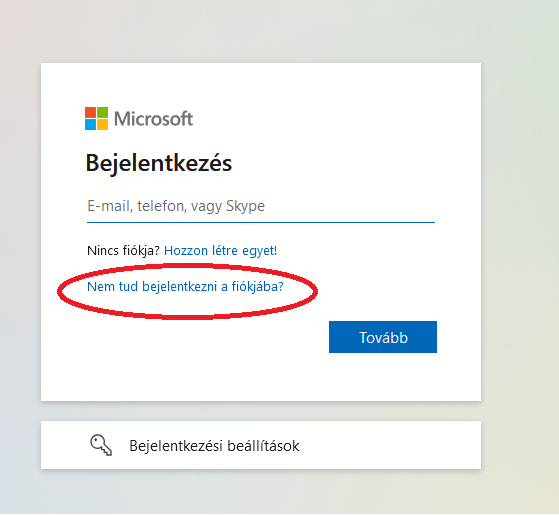This screenshot has width=559, height=515.
Task: Click the red ellipse annotation outline
Action: coord(188,265)
